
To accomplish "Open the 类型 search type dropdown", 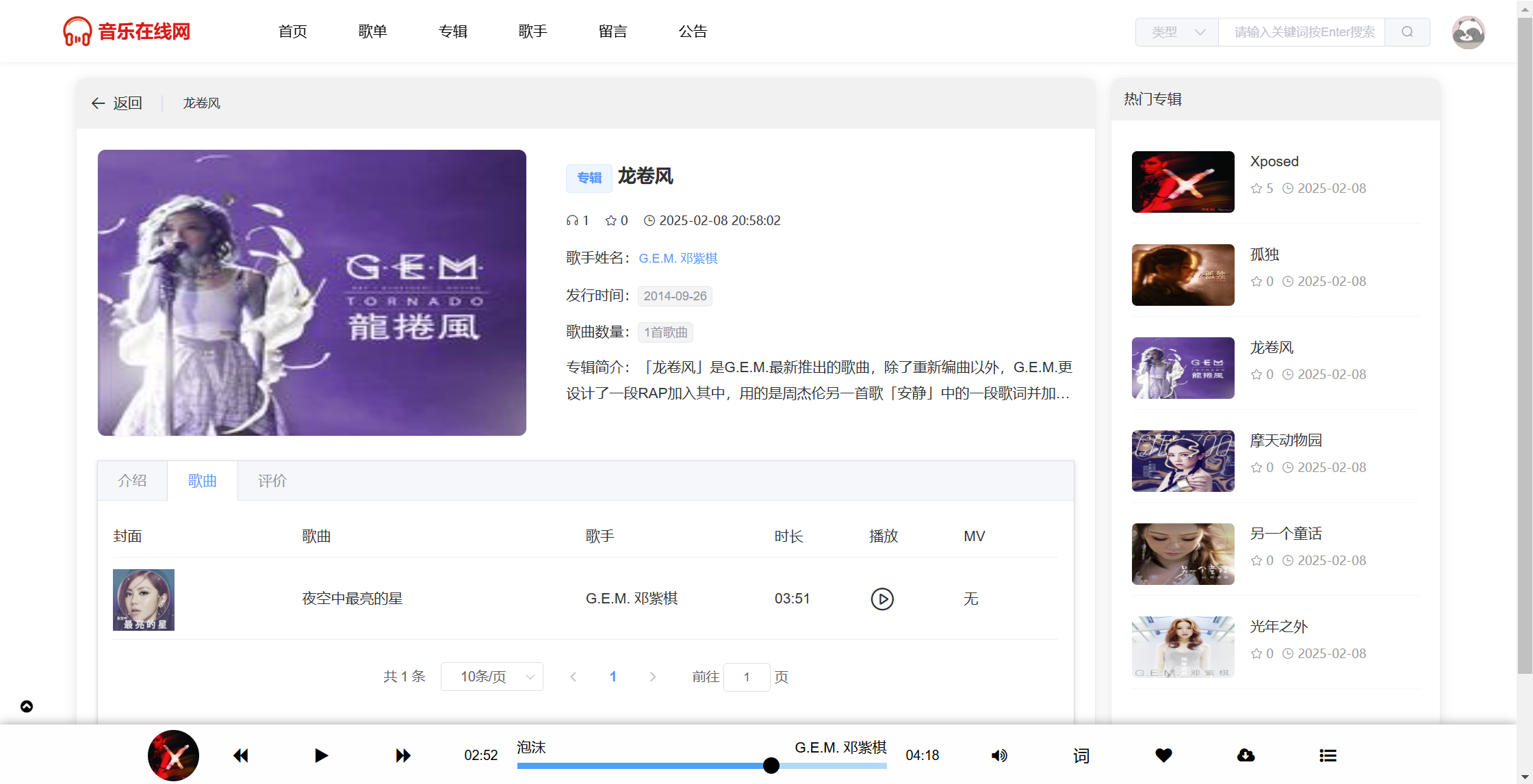I will (x=1177, y=32).
